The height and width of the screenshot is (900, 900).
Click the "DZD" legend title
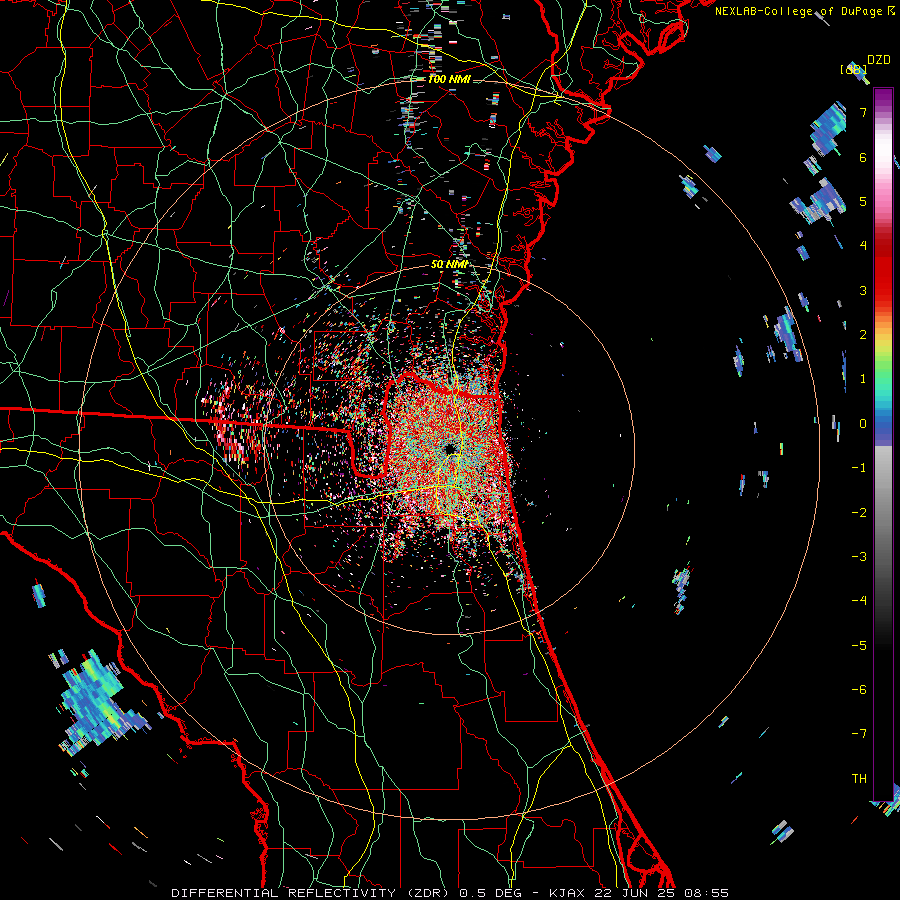coord(879,60)
